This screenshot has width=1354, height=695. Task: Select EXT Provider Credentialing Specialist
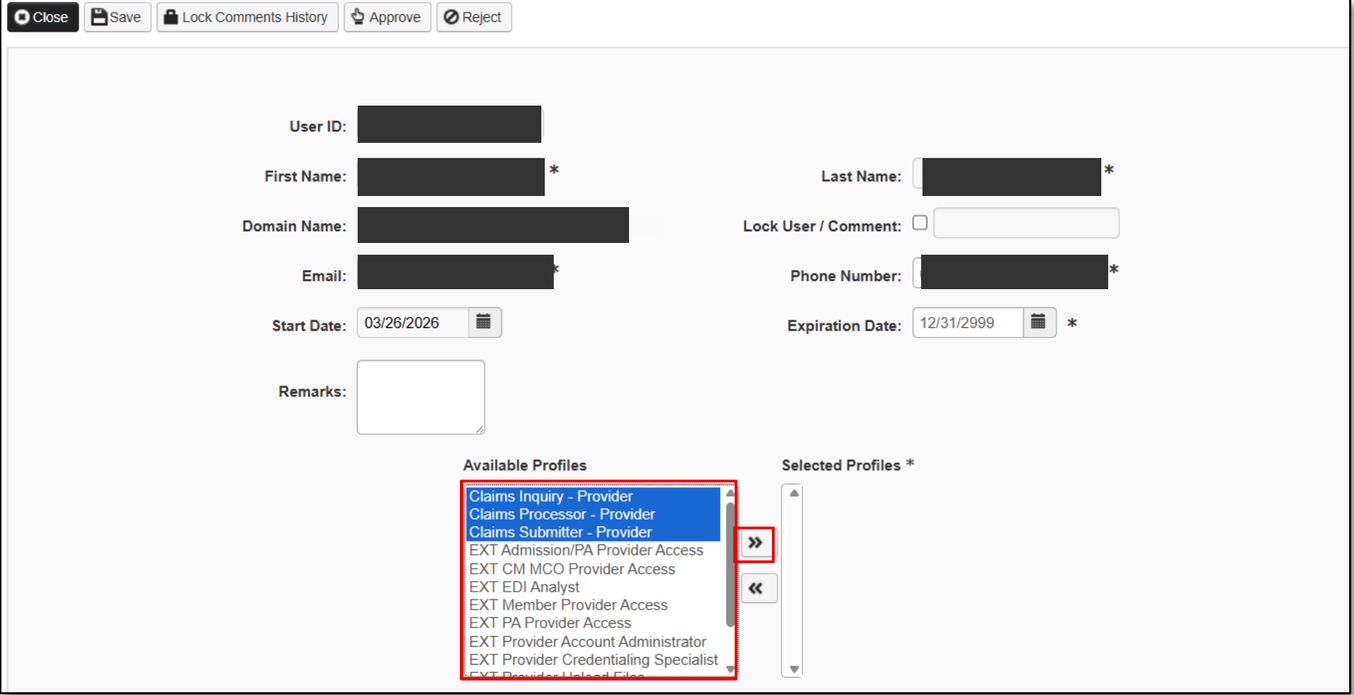pos(593,660)
